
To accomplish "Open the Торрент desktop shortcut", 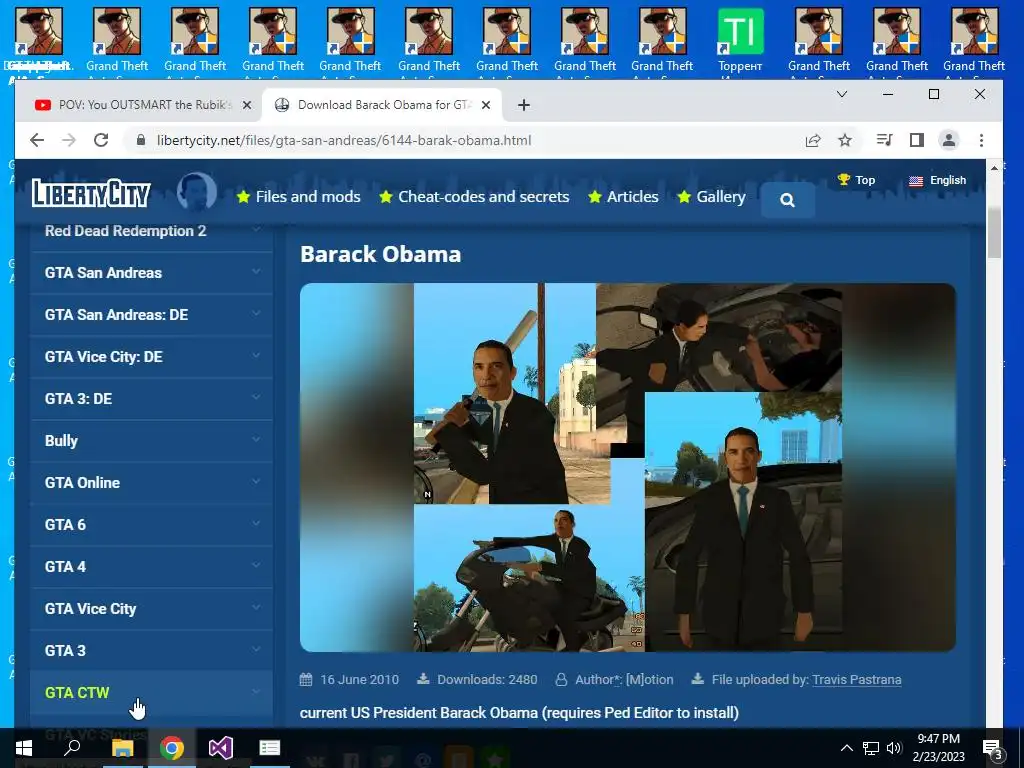I will (x=740, y=40).
